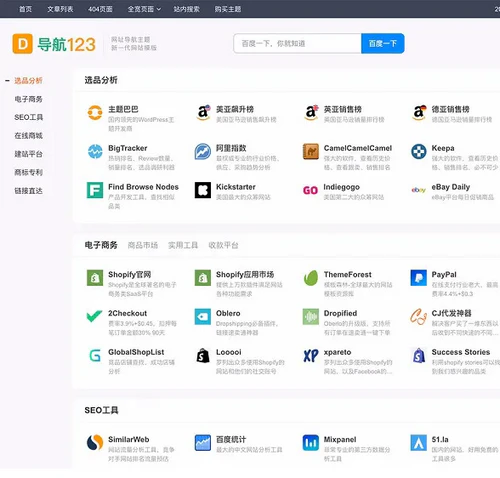
Task: Switch to the 商品市场 tab
Action: tap(143, 245)
